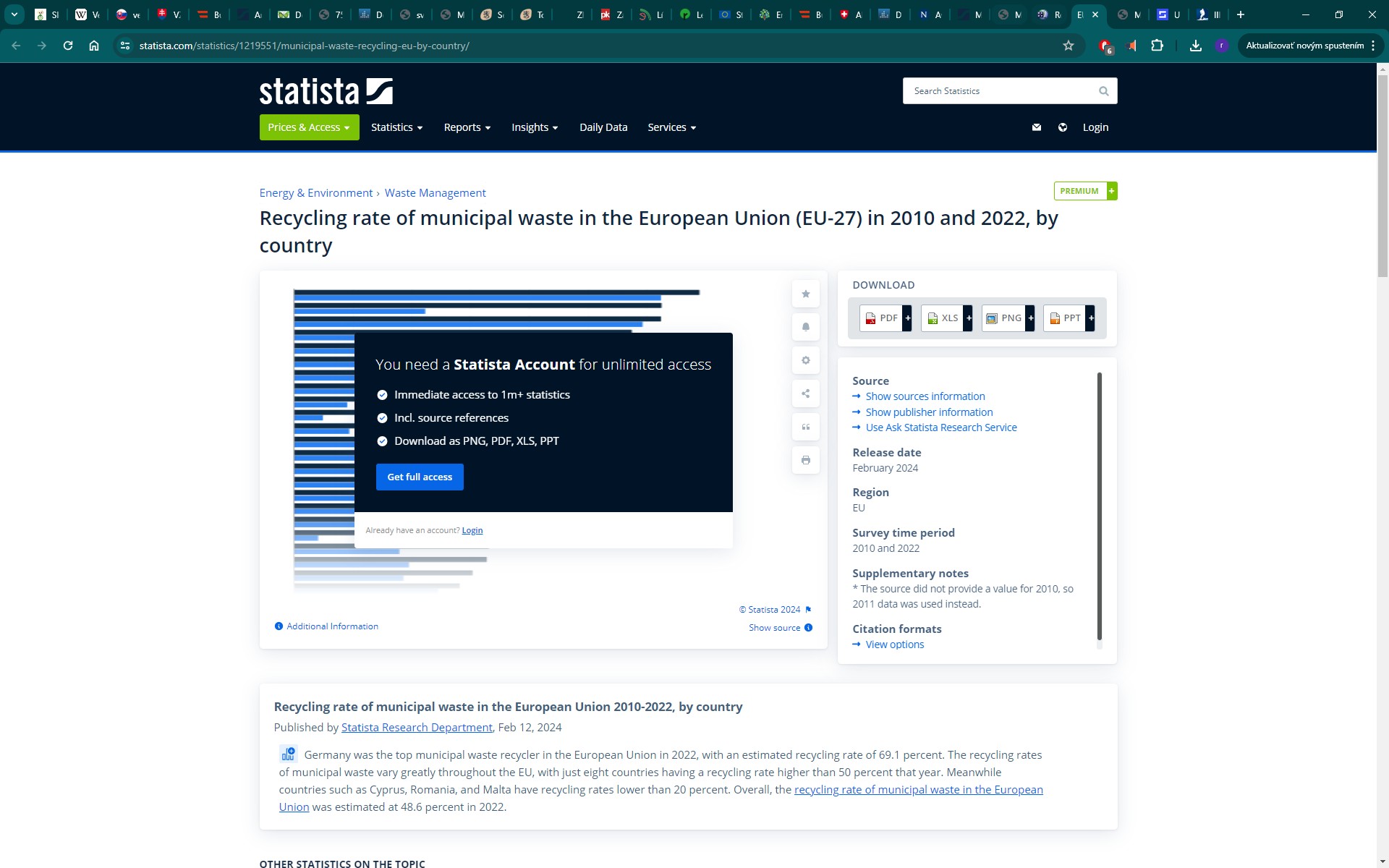The width and height of the screenshot is (1389, 868).
Task: Expand the Insights menu
Action: (x=535, y=127)
